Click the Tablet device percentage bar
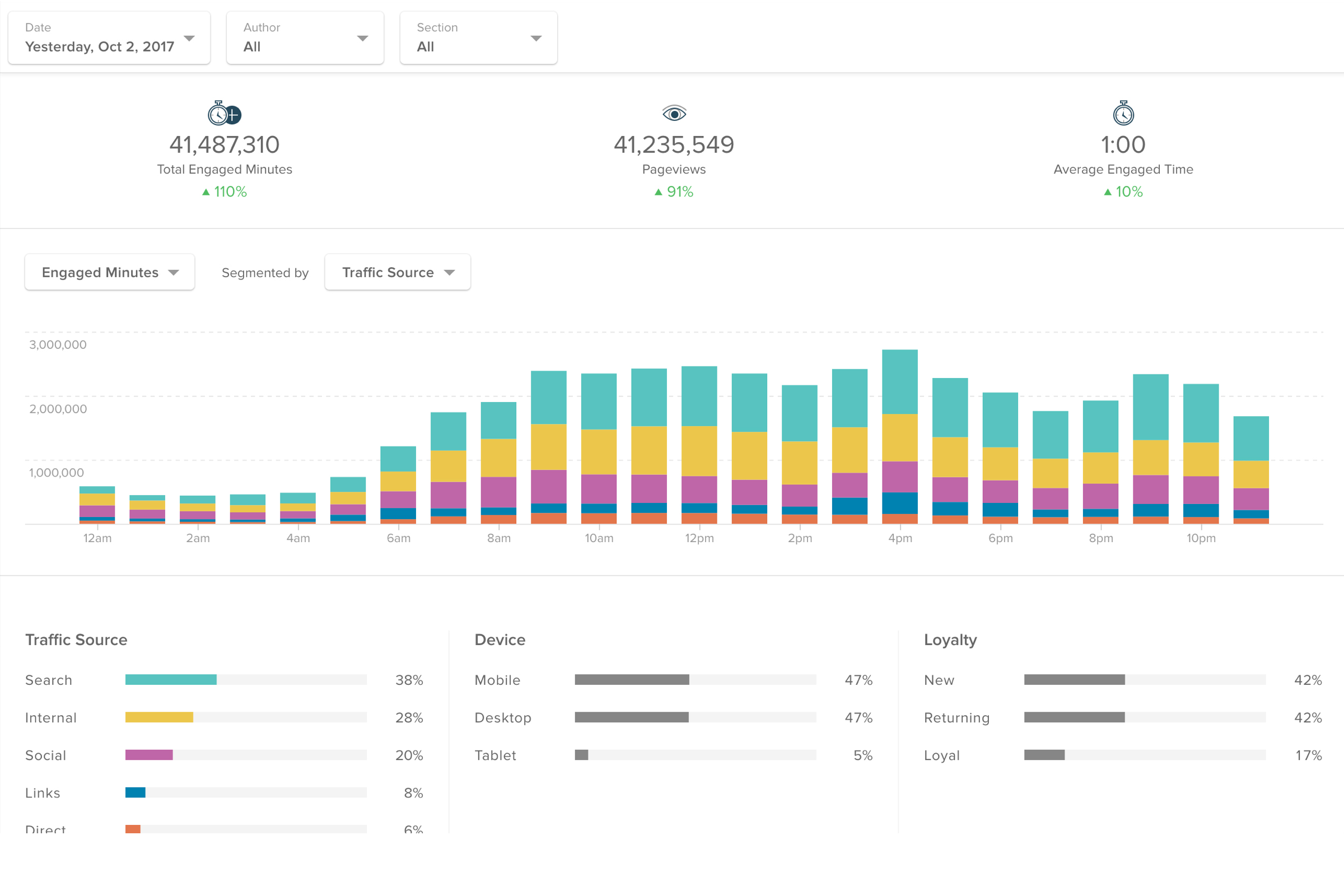This screenshot has height=896, width=1344. tap(581, 755)
